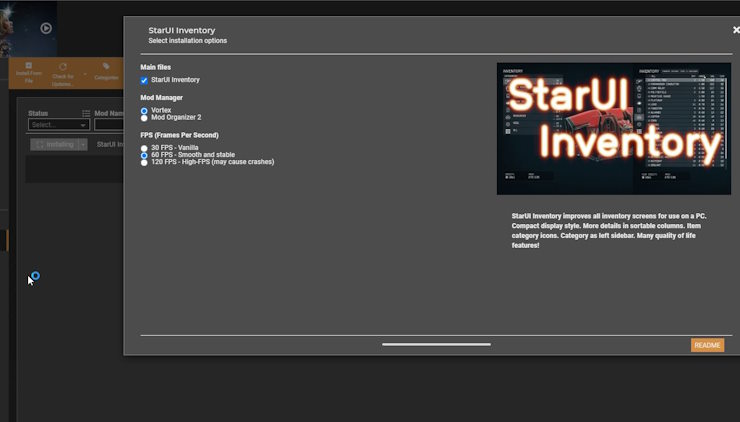Open the Status filter Select dropdown

pyautogui.click(x=59, y=125)
